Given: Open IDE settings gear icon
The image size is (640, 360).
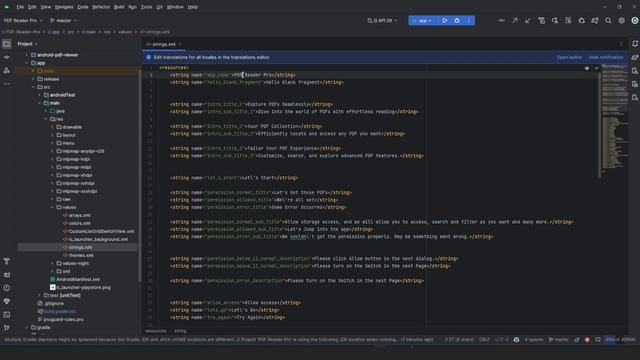Looking at the screenshot, I should [621, 20].
